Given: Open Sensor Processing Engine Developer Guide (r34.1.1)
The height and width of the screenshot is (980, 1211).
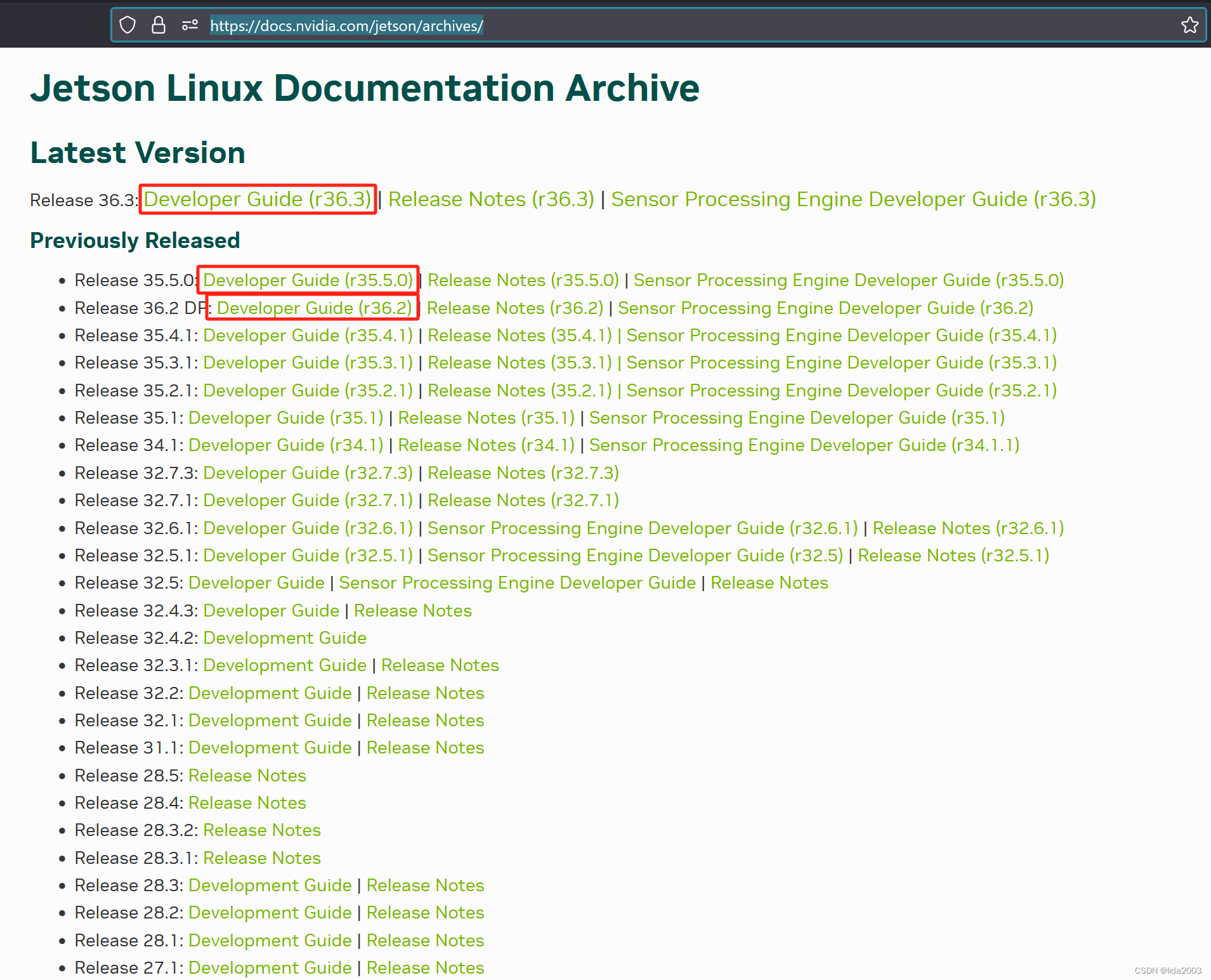Looking at the screenshot, I should 804,445.
